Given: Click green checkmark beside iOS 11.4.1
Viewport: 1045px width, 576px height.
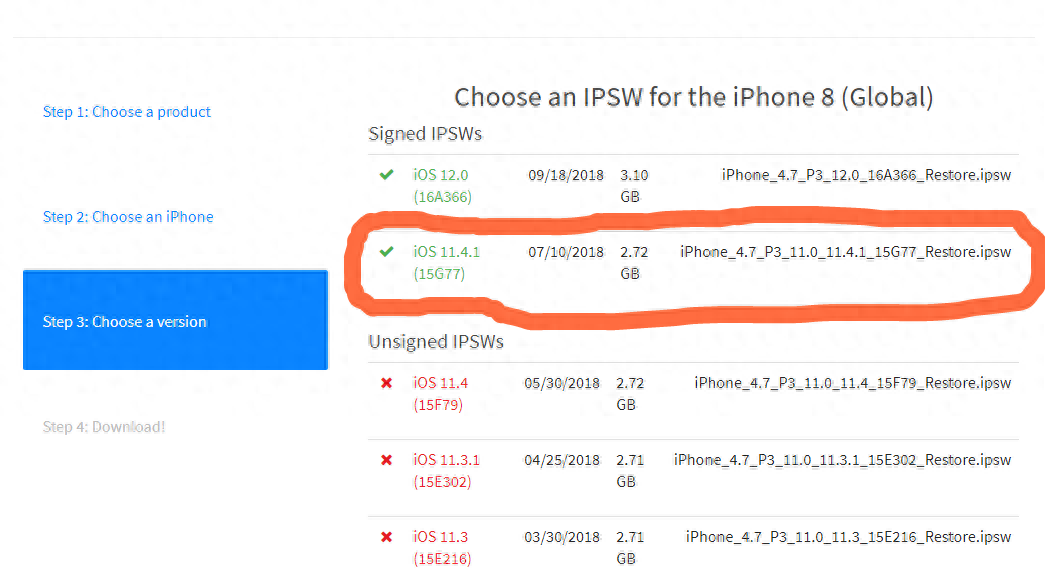Looking at the screenshot, I should tap(387, 251).
